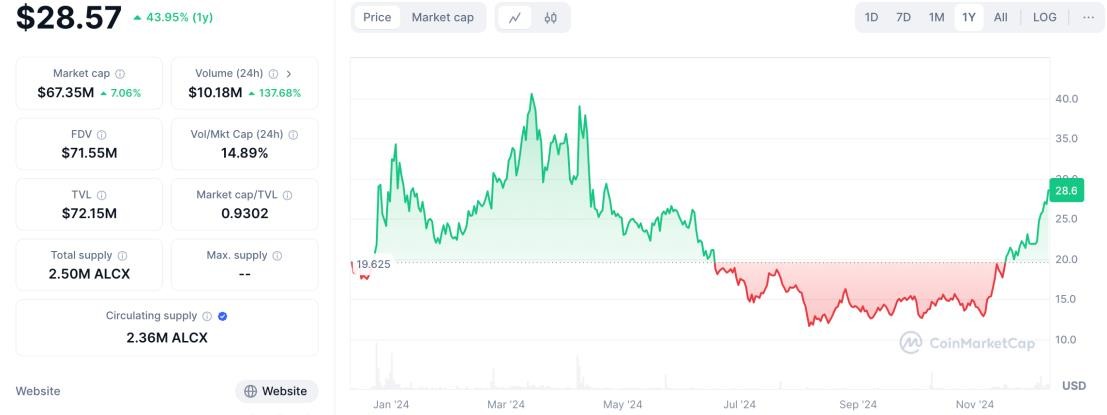Toggle LOG scale on chart

point(1044,17)
